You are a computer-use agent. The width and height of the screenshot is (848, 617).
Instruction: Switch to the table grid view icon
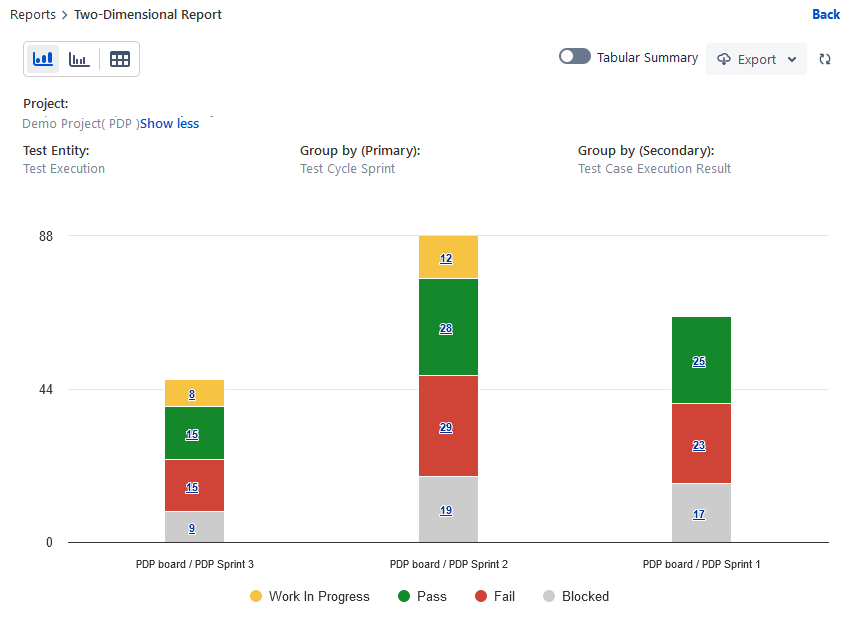(120, 59)
